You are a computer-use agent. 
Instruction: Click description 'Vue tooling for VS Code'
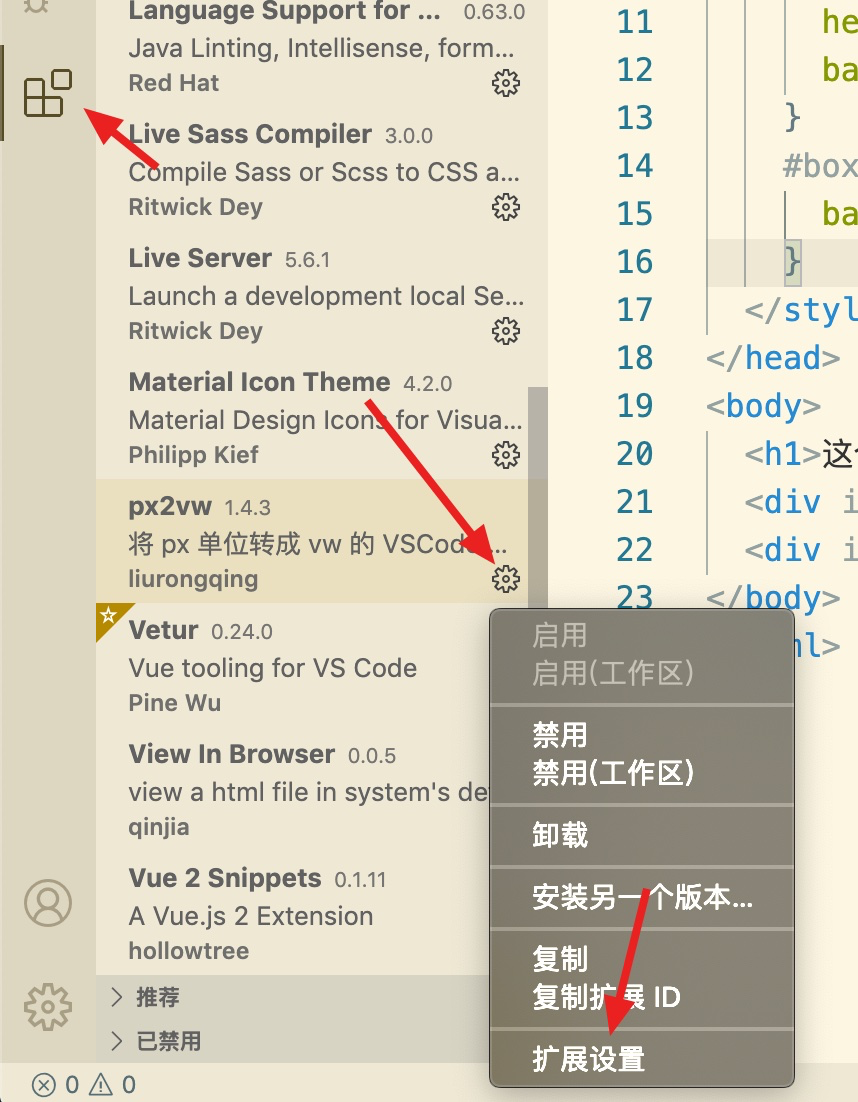pos(273,668)
